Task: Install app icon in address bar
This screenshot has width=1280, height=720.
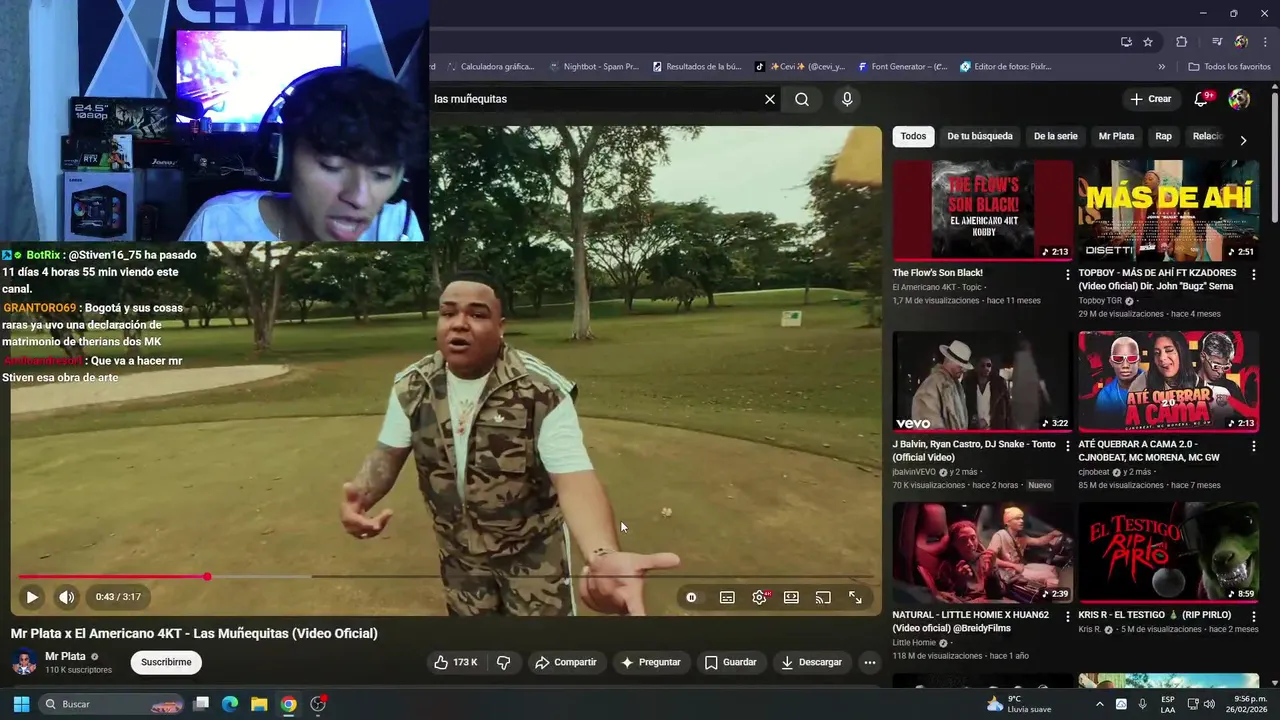Action: point(1126,42)
